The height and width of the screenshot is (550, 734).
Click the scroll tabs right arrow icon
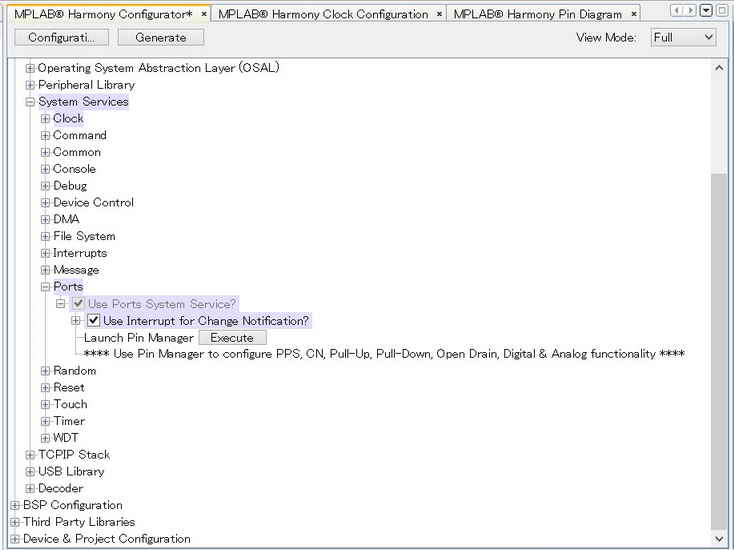691,10
